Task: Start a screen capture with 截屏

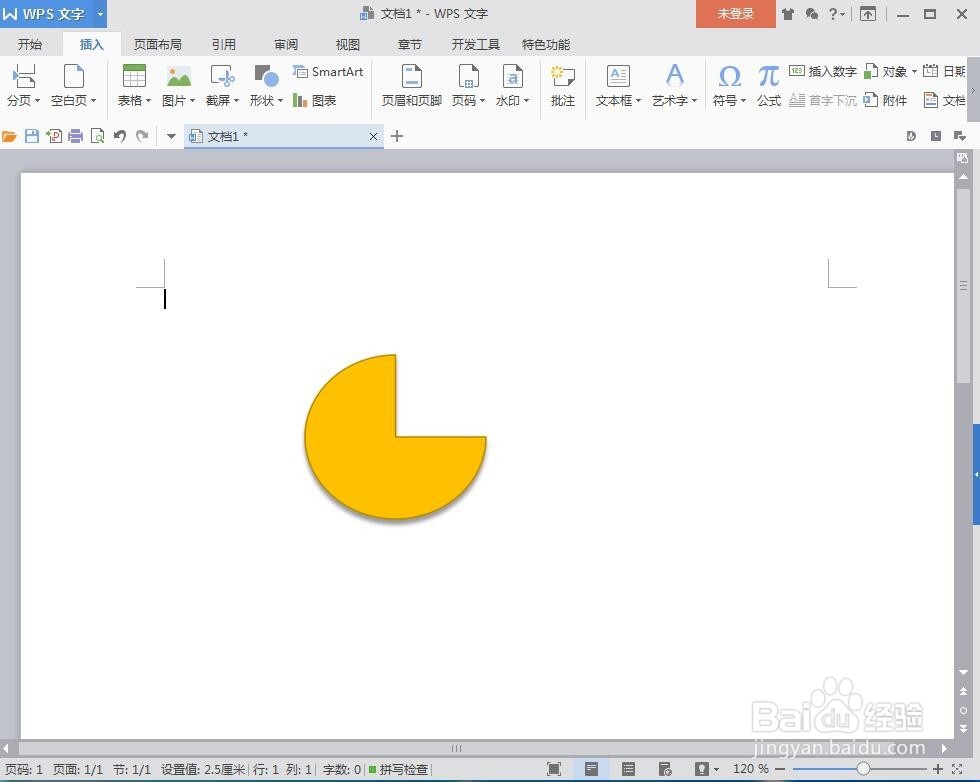Action: click(x=222, y=86)
